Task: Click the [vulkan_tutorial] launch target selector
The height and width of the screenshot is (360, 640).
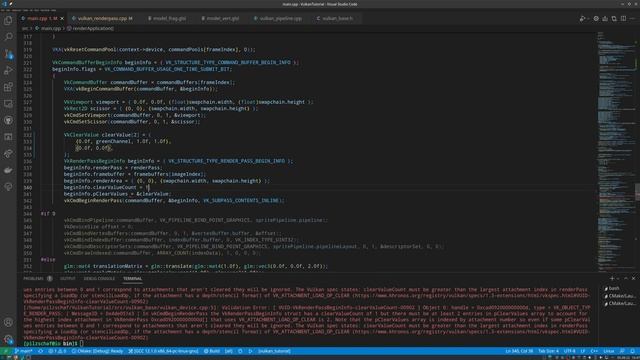Action: coord(274,351)
